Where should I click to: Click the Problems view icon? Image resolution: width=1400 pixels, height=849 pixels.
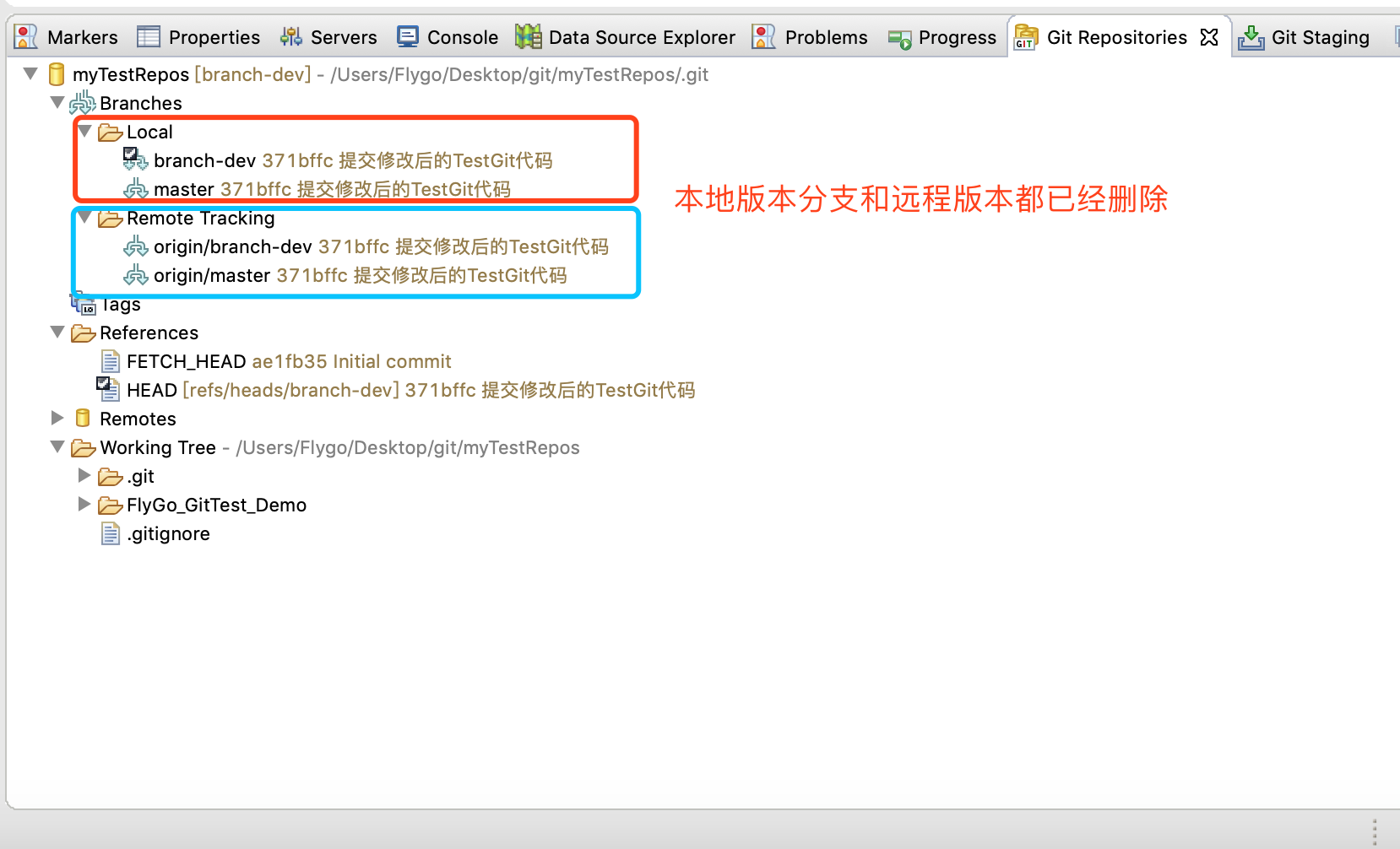point(762,37)
